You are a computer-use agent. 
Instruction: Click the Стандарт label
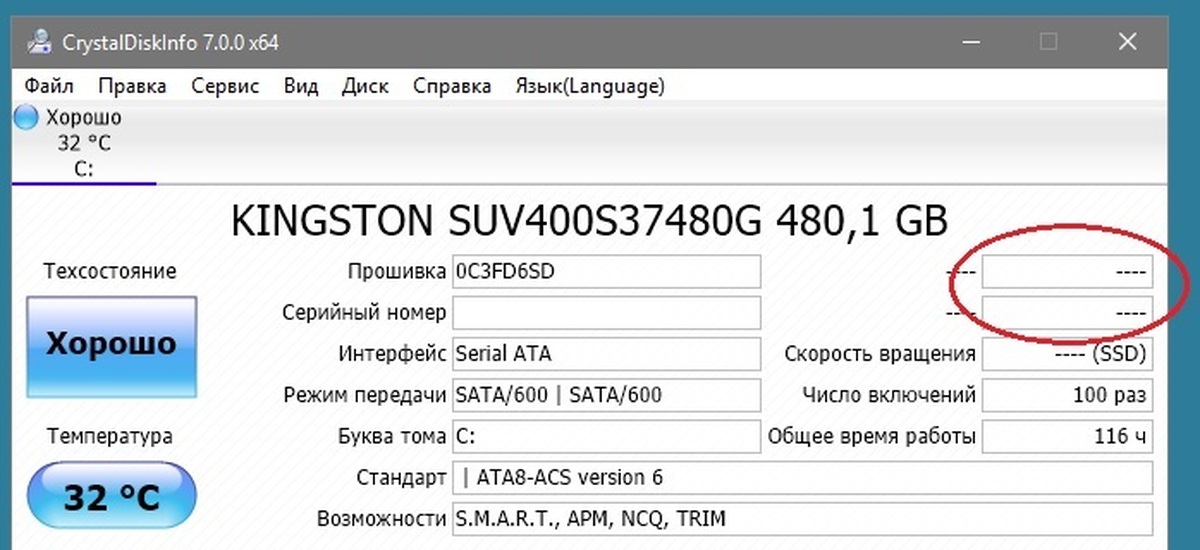[x=401, y=478]
